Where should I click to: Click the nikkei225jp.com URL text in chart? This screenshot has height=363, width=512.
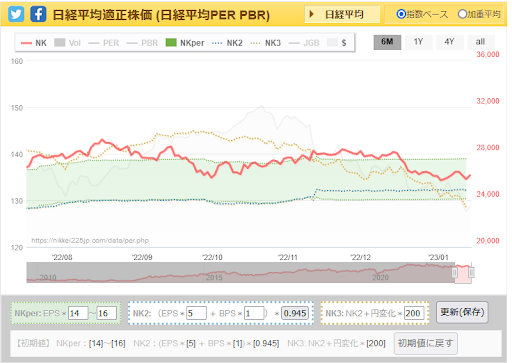90,240
